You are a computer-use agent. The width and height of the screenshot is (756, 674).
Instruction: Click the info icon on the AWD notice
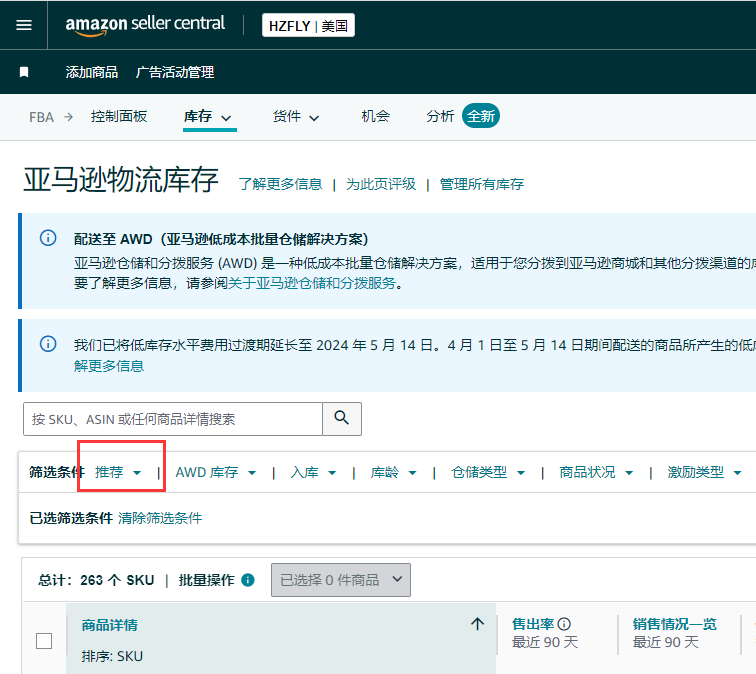pyautogui.click(x=48, y=238)
